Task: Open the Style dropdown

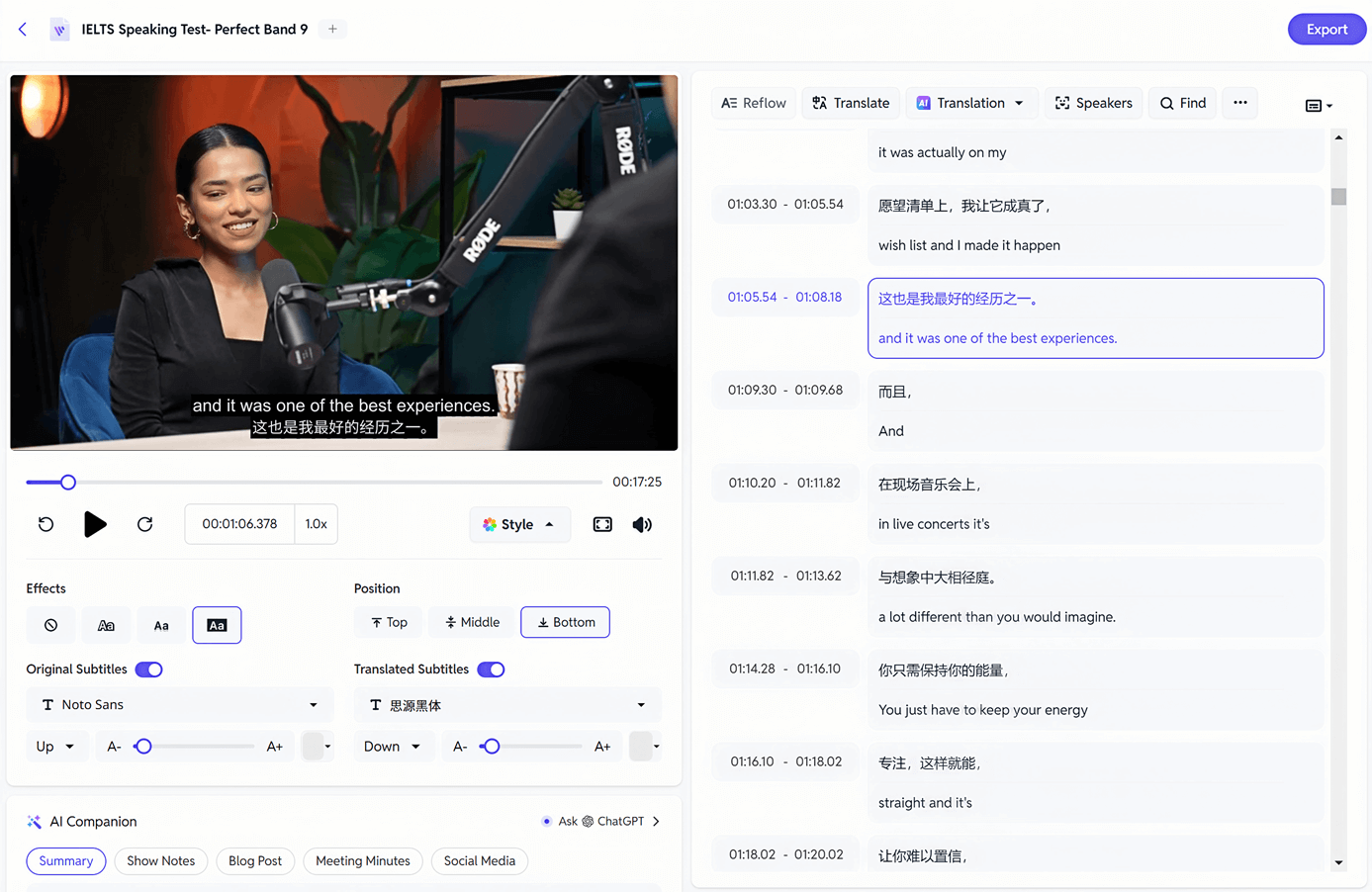Action: [x=519, y=525]
